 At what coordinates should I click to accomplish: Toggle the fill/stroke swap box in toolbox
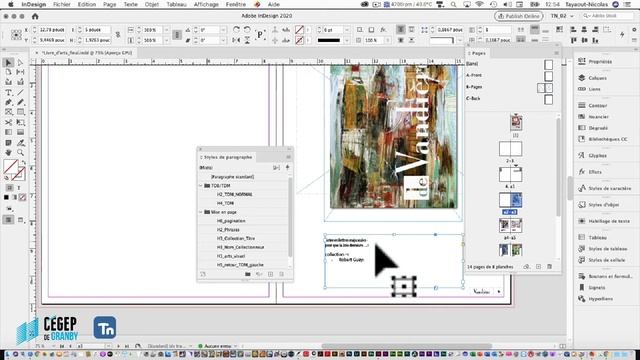tap(23, 162)
